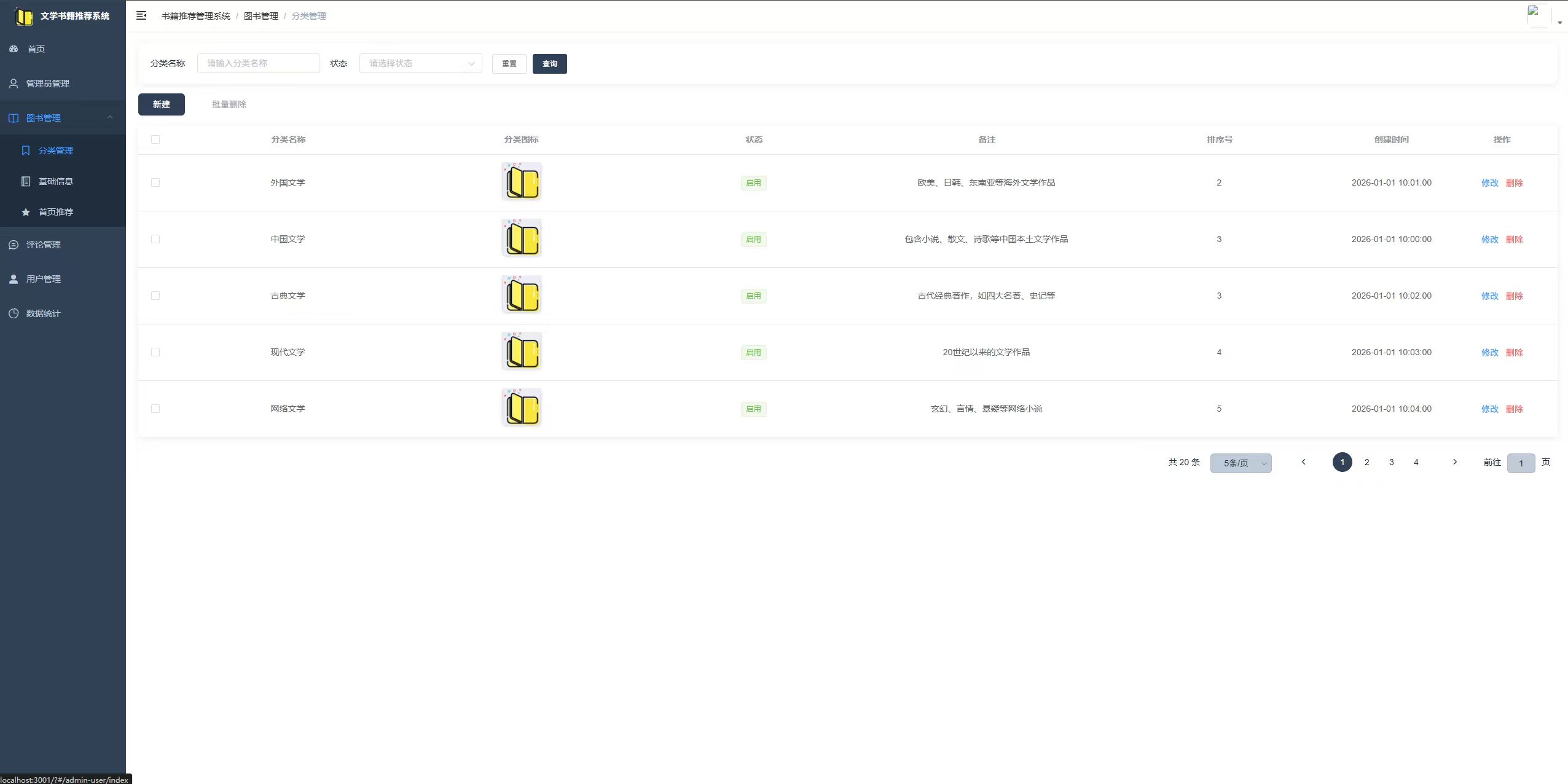The width and height of the screenshot is (1568, 784).
Task: Open the 5条/页 page size dropdown
Action: (1241, 463)
